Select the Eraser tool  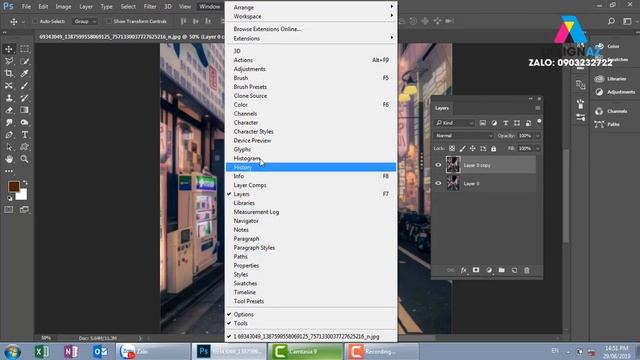click(9, 110)
